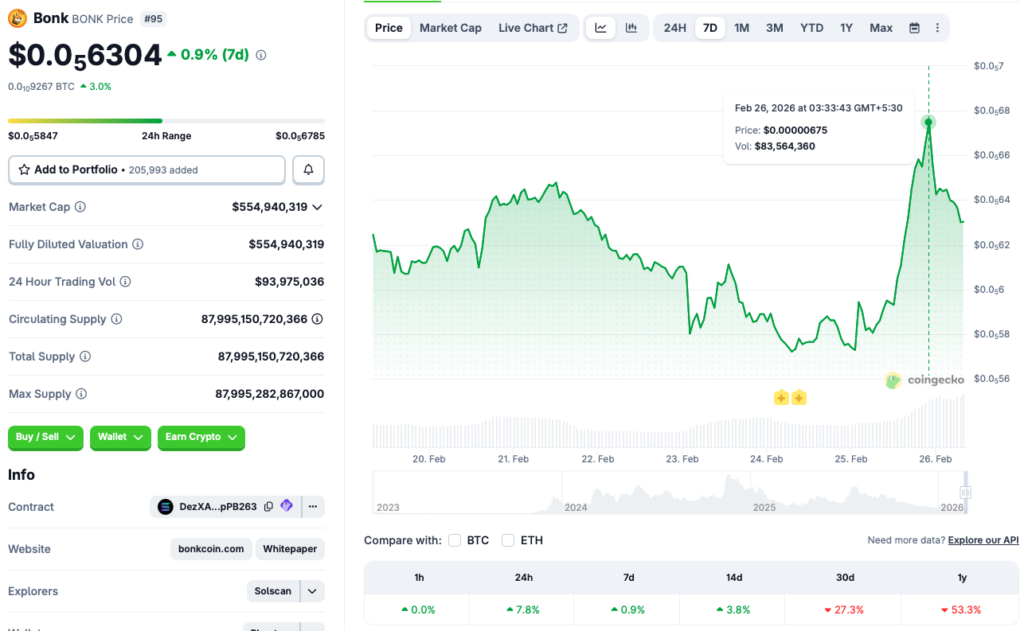Select the line chart icon

click(600, 27)
